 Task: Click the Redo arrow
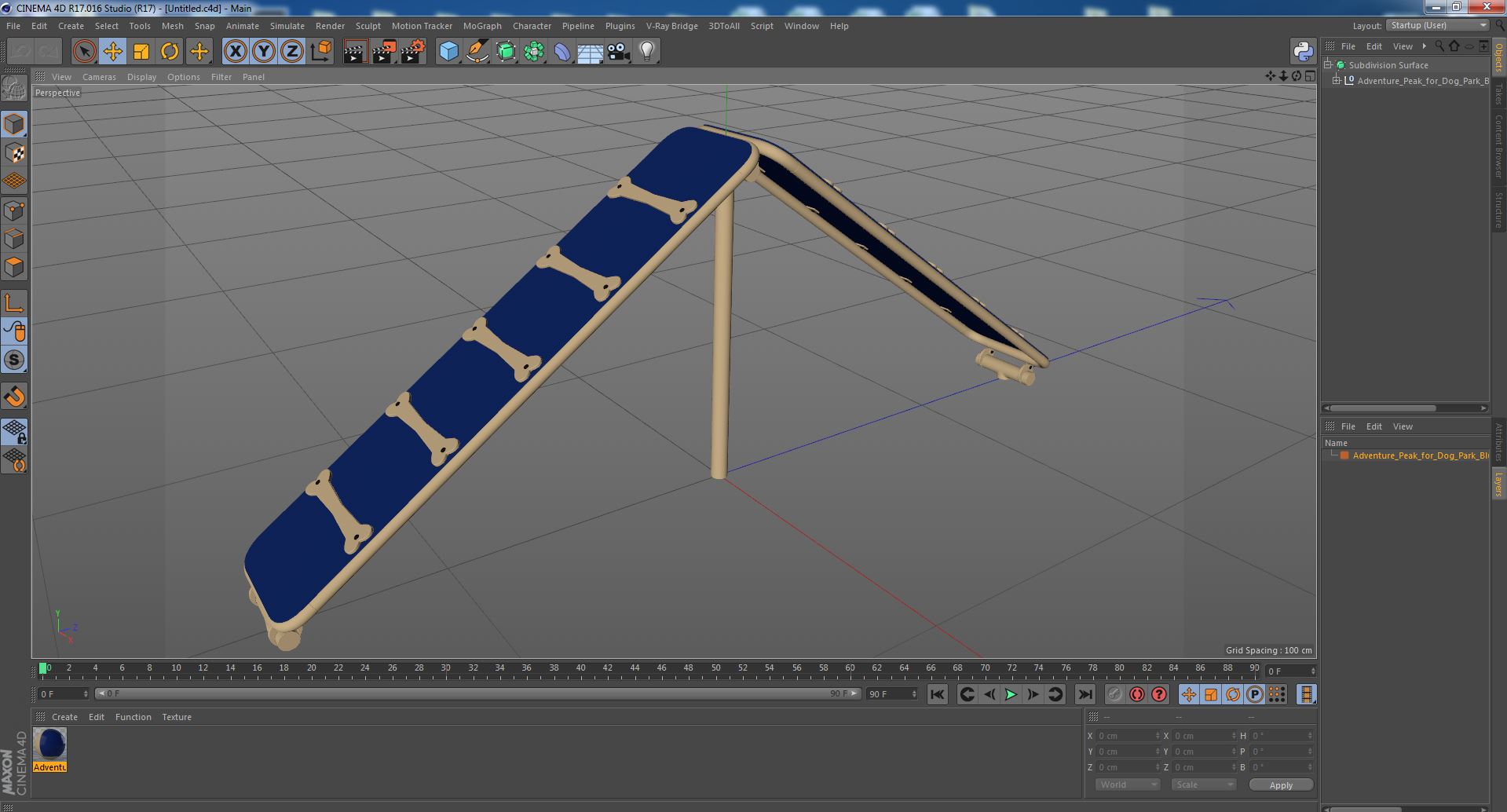(49, 52)
